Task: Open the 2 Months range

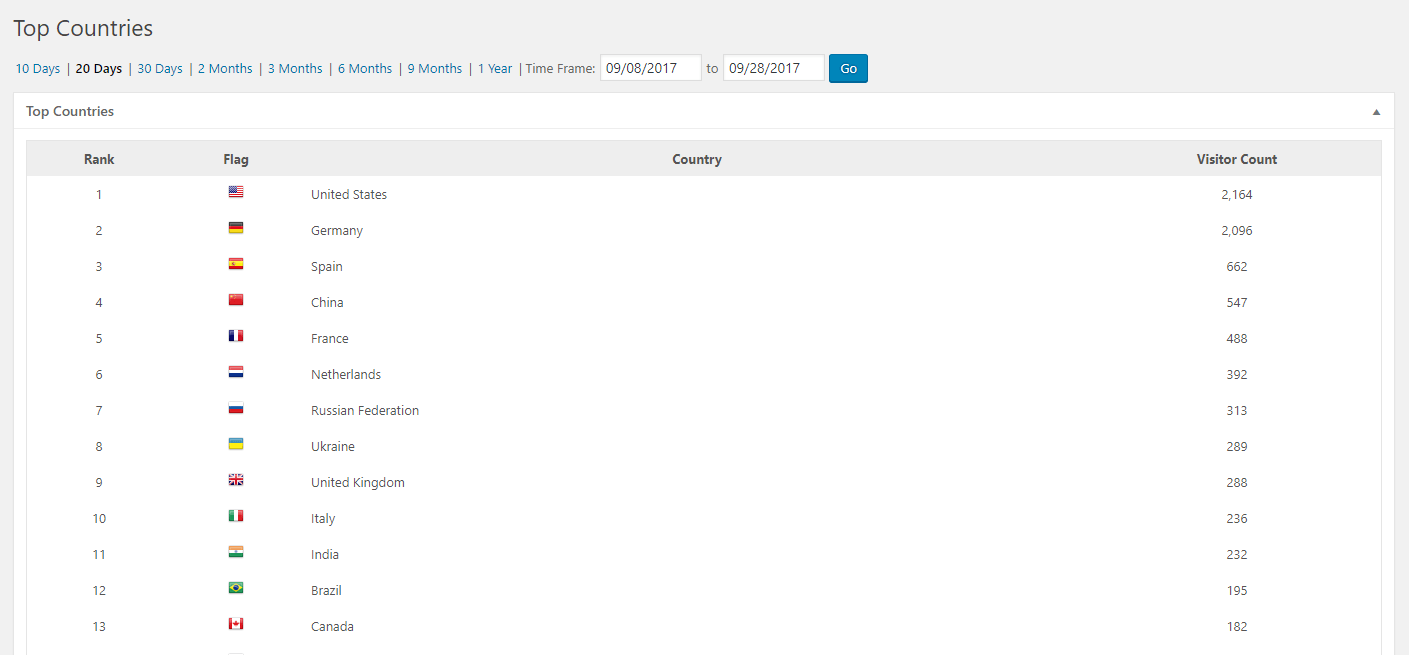Action: (225, 69)
